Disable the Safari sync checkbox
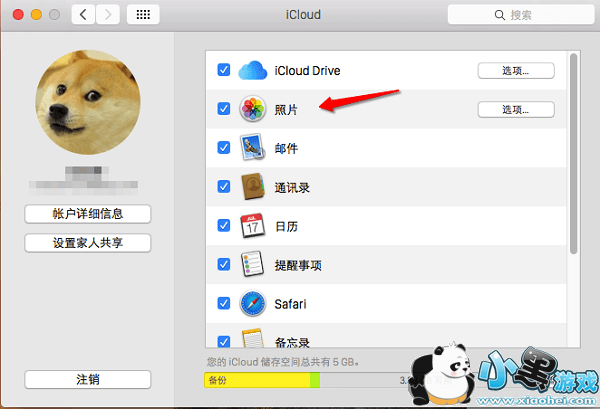The image size is (600, 409). [224, 303]
